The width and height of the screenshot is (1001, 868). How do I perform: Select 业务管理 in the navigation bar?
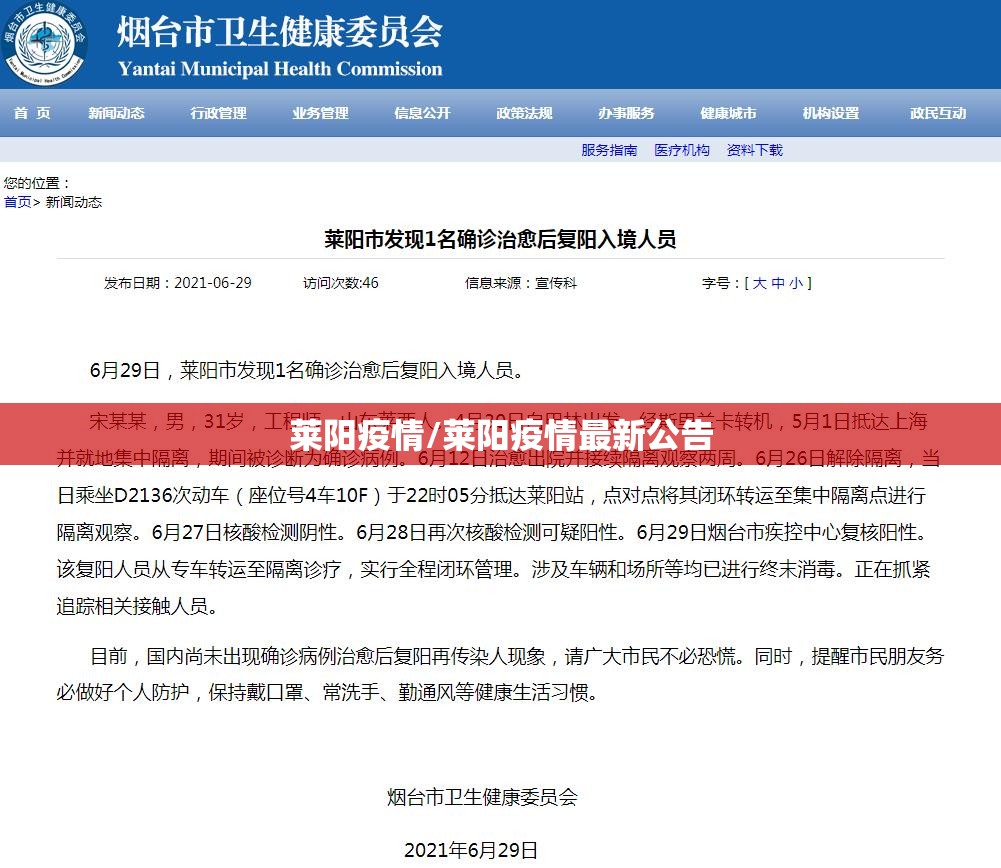320,113
